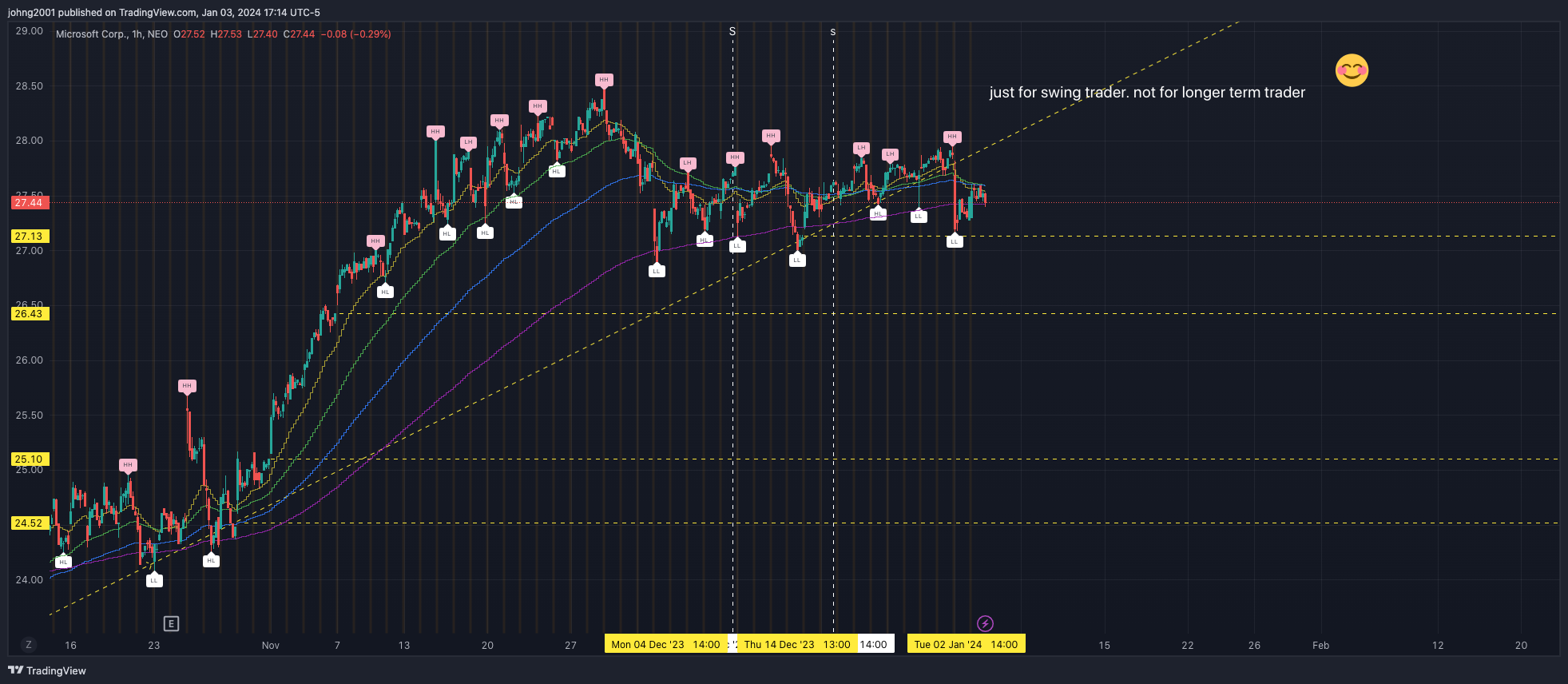Click the 26.00 price axis tick

tap(30, 360)
